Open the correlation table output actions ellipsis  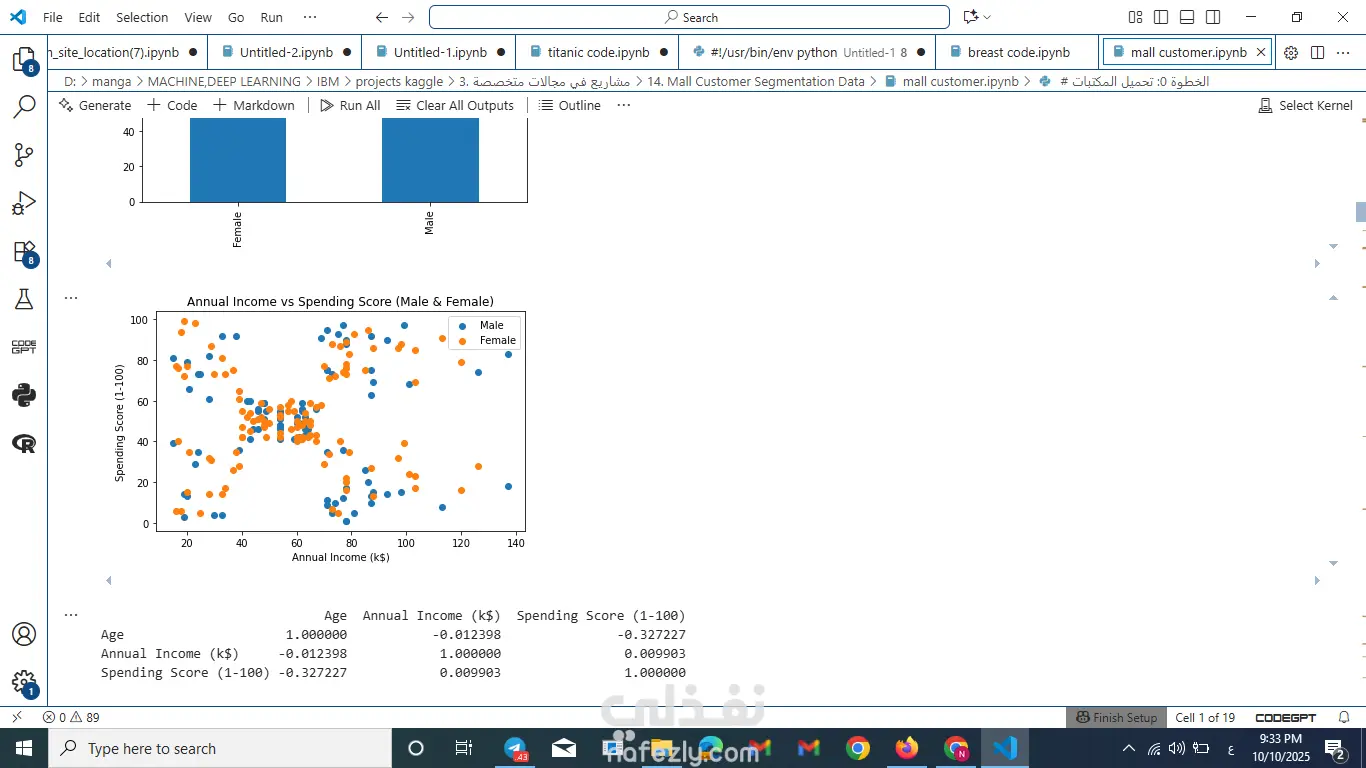71,614
